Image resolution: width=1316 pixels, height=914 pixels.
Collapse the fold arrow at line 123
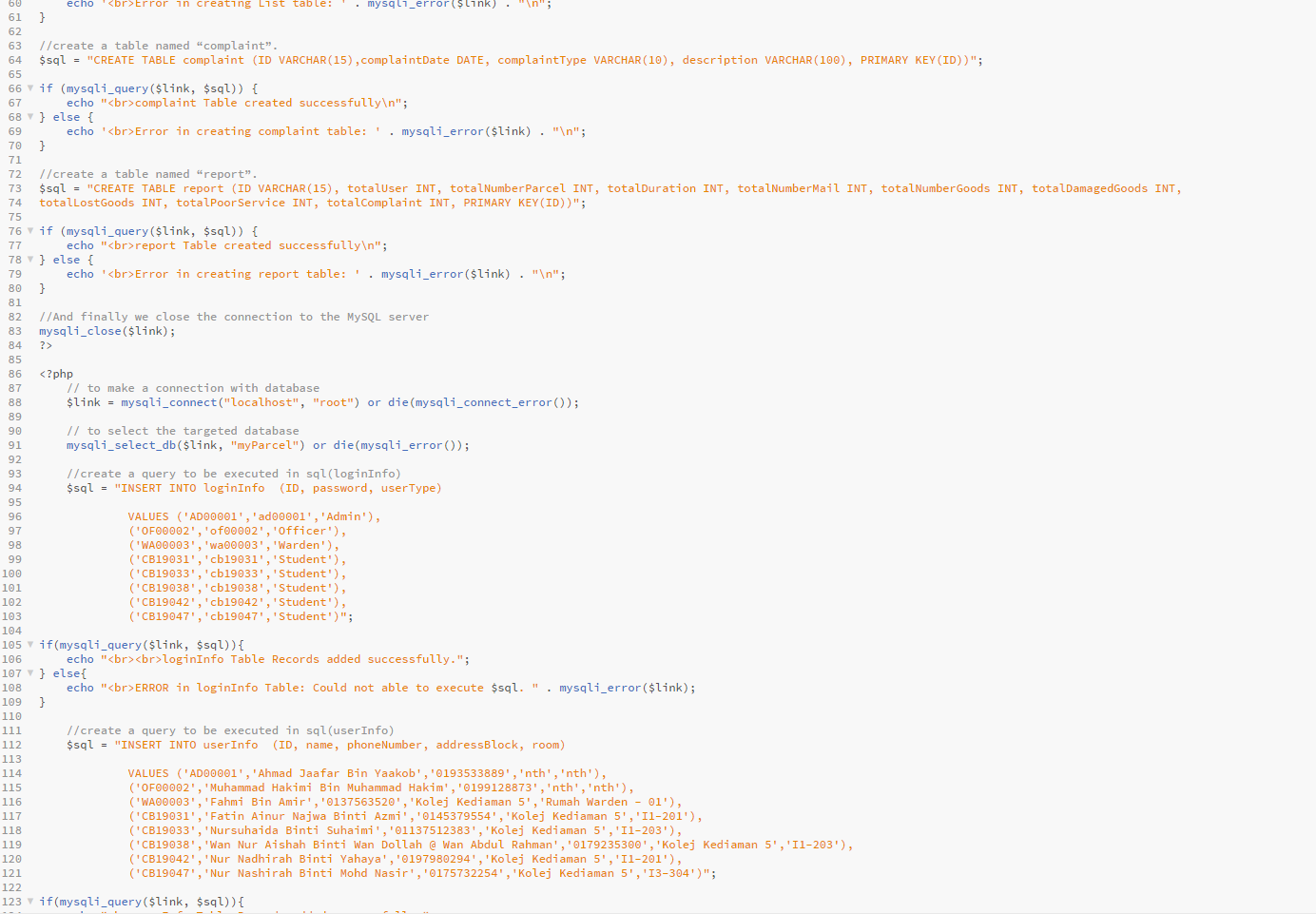point(30,902)
